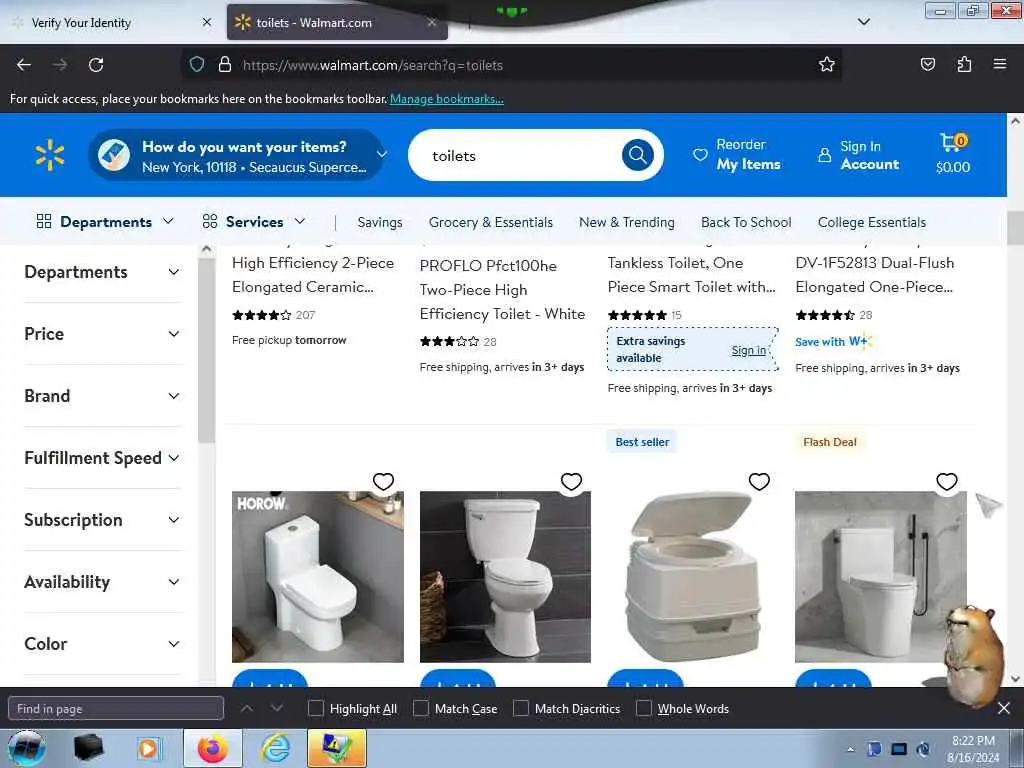Open the HOROW toilet product image
1024x768 pixels.
point(317,577)
